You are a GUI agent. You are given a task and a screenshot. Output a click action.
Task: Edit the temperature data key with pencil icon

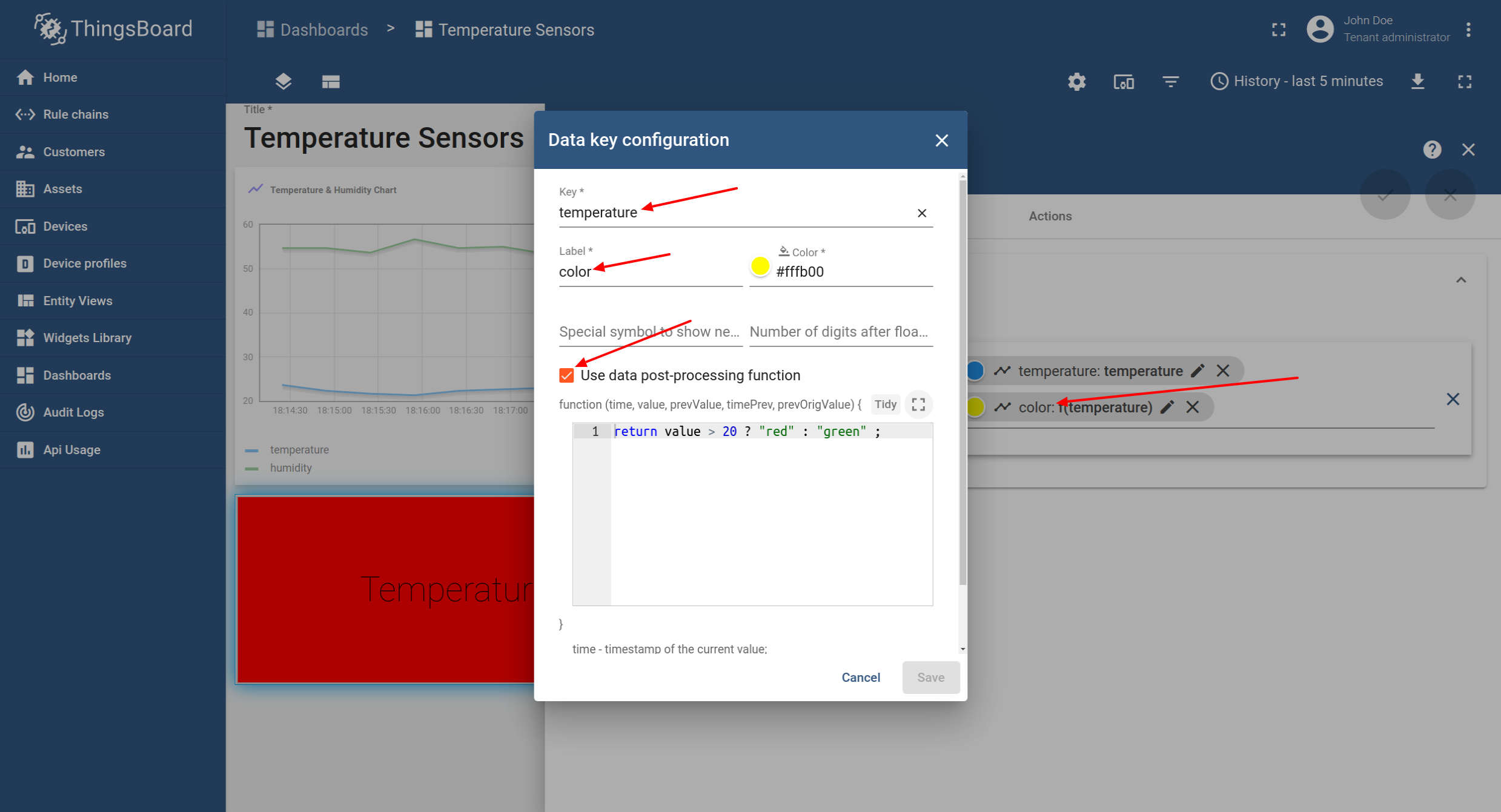tap(1198, 371)
